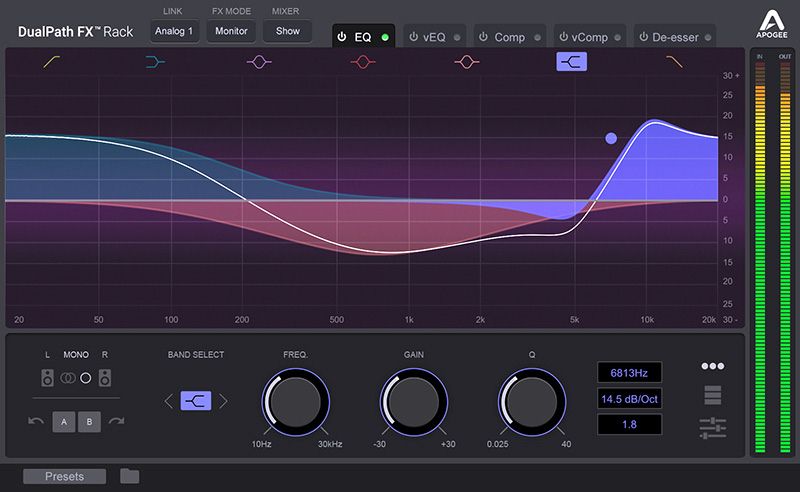This screenshot has width=800, height=492.
Task: Switch to the vComp tab
Action: click(591, 37)
